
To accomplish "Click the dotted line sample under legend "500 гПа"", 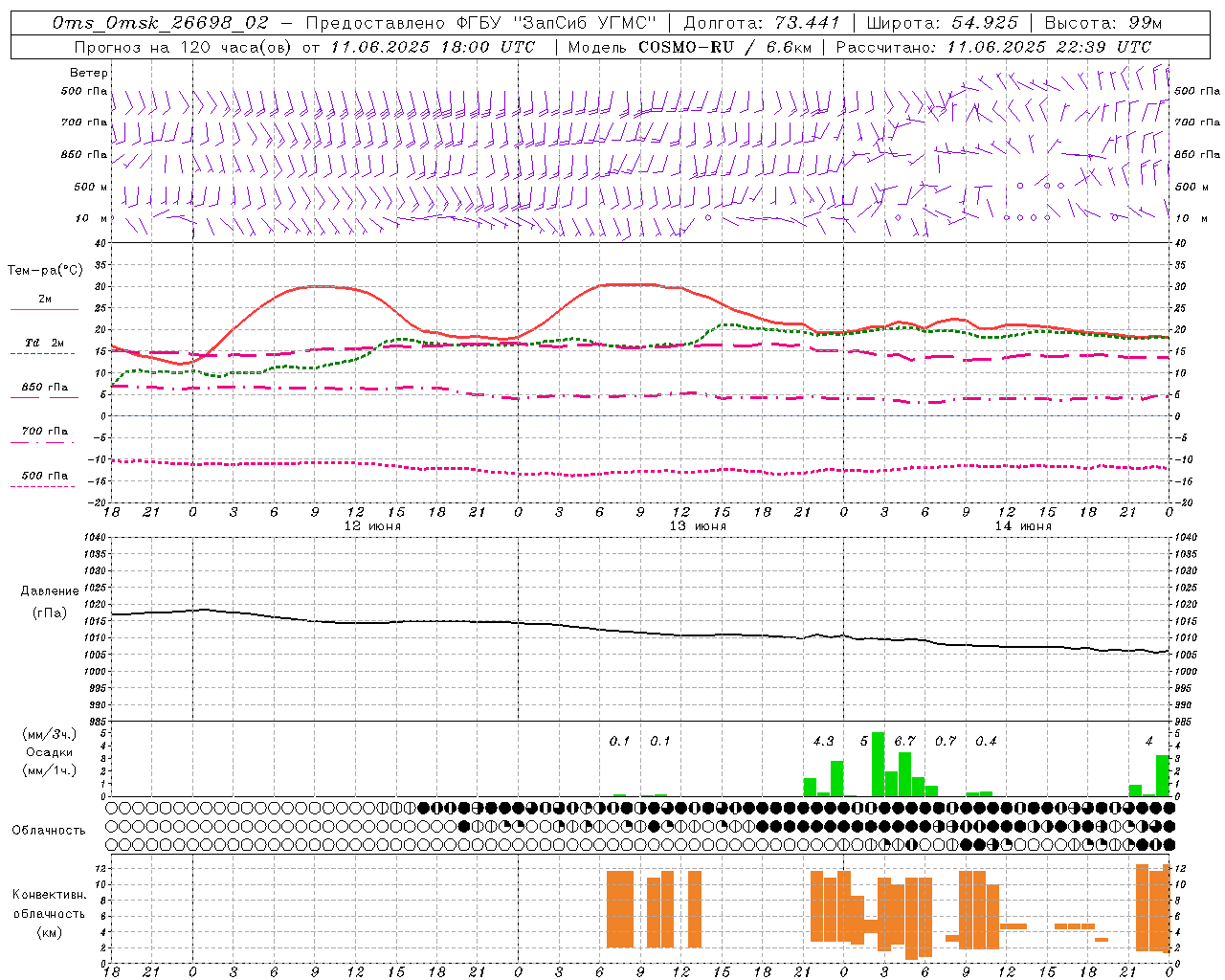I will click(43, 486).
